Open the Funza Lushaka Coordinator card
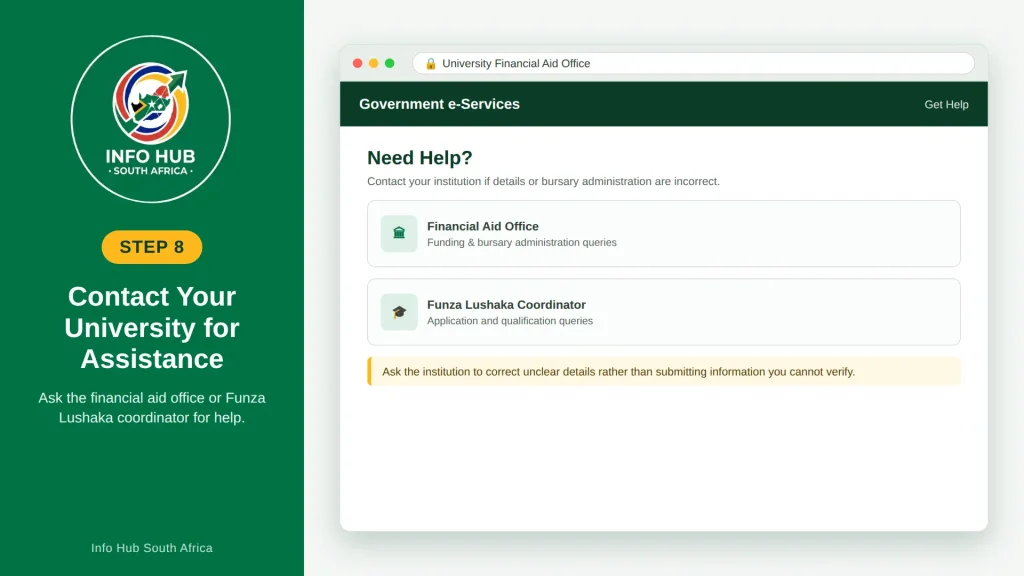Viewport: 1024px width, 576px height. pyautogui.click(x=664, y=312)
